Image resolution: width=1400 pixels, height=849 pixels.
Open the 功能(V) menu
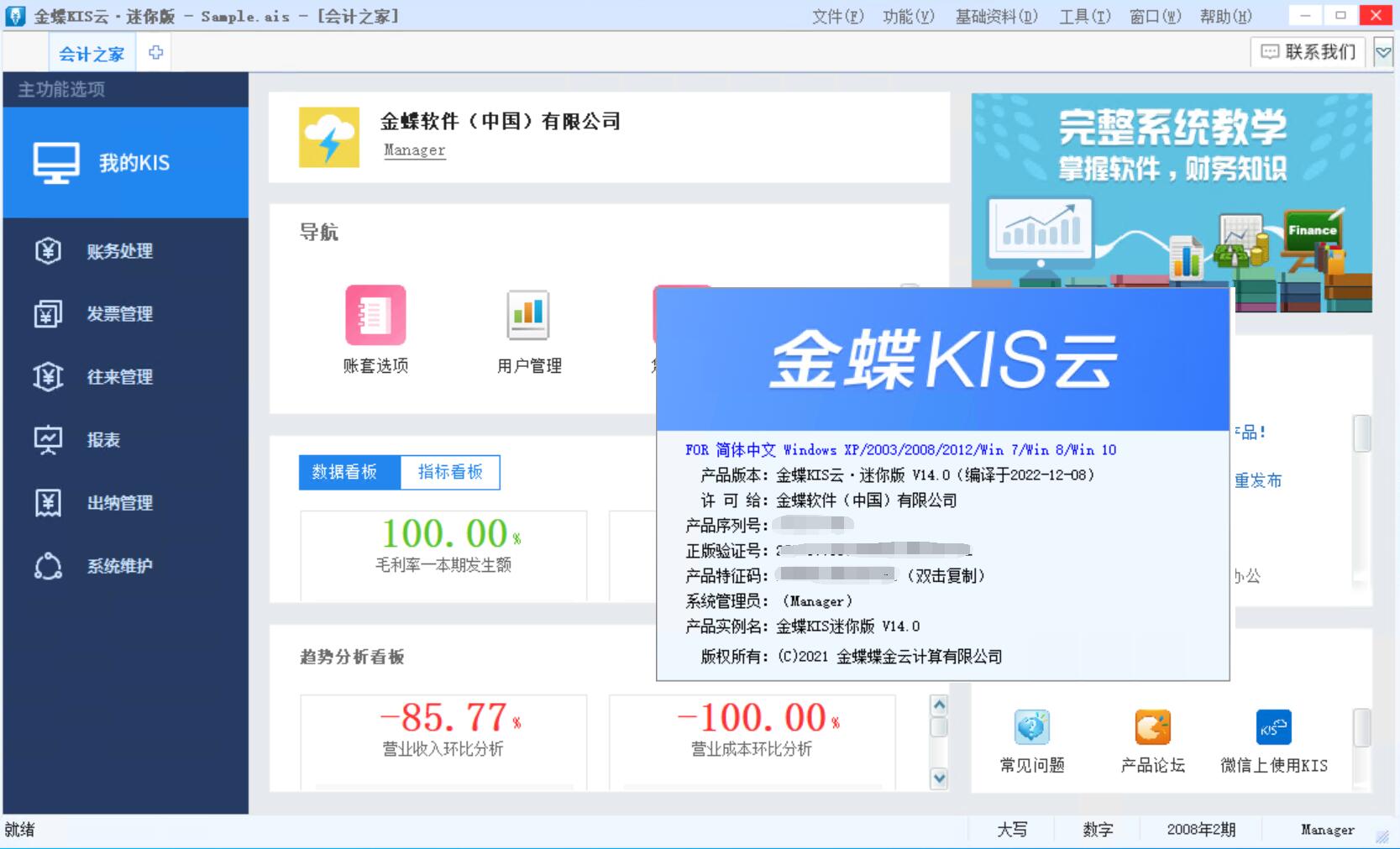point(909,17)
